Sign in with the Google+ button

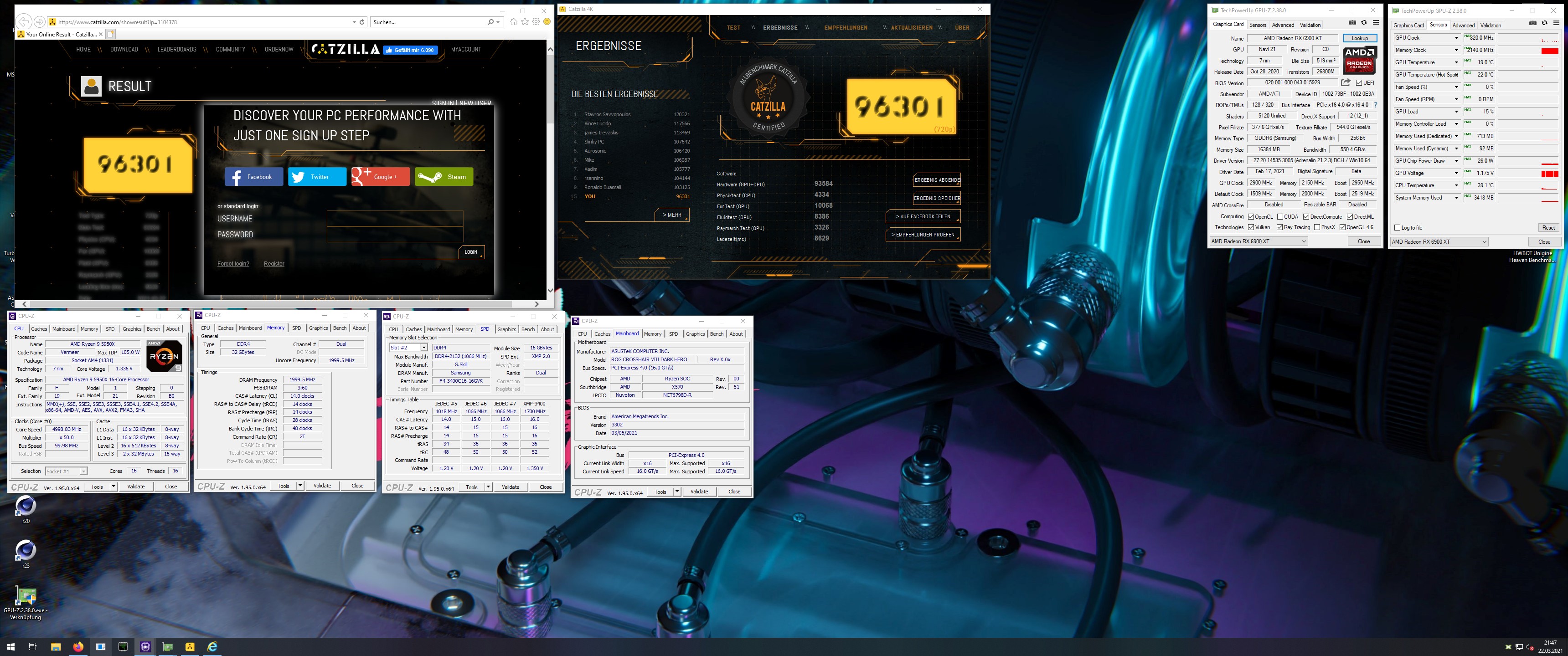pyautogui.click(x=381, y=177)
